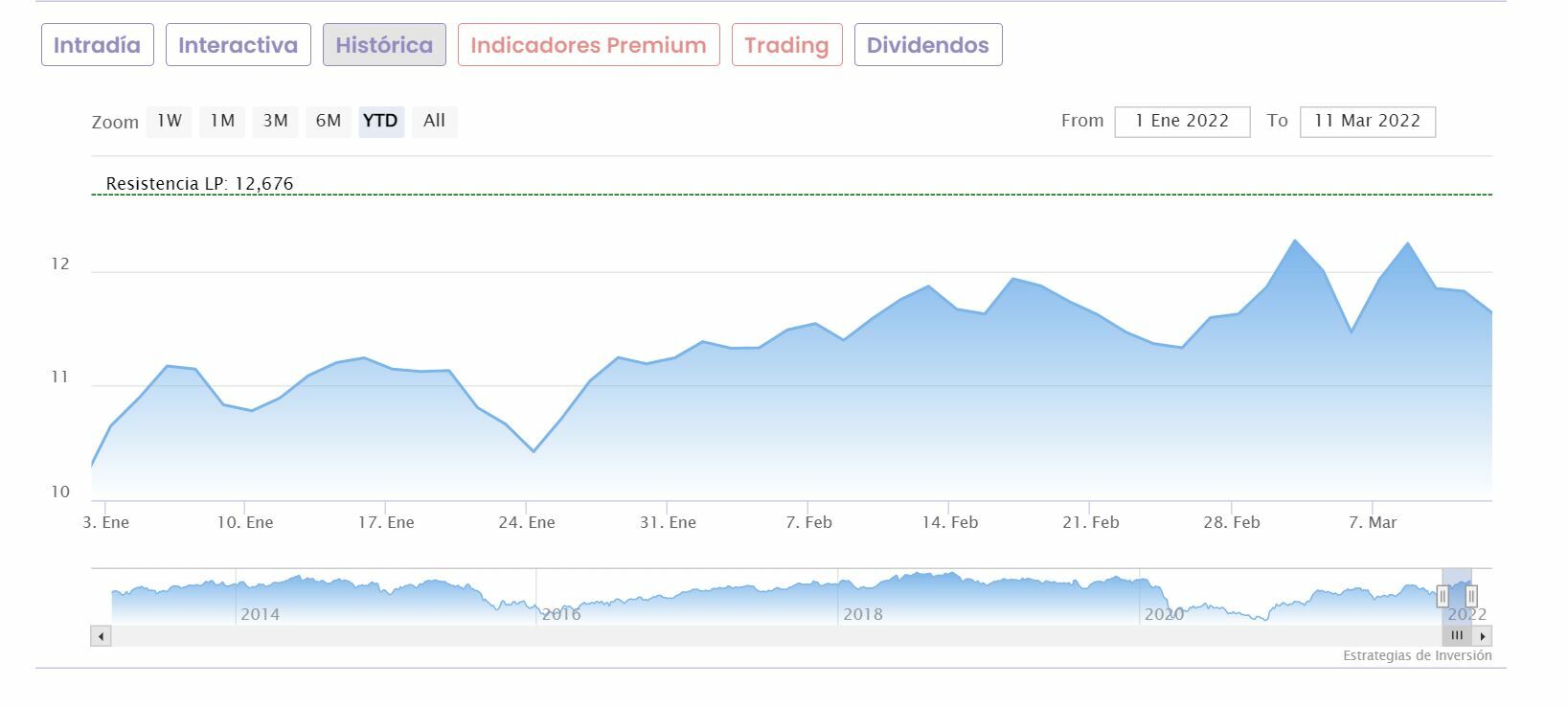
Task: Set zoom range to 6M
Action: 329,121
